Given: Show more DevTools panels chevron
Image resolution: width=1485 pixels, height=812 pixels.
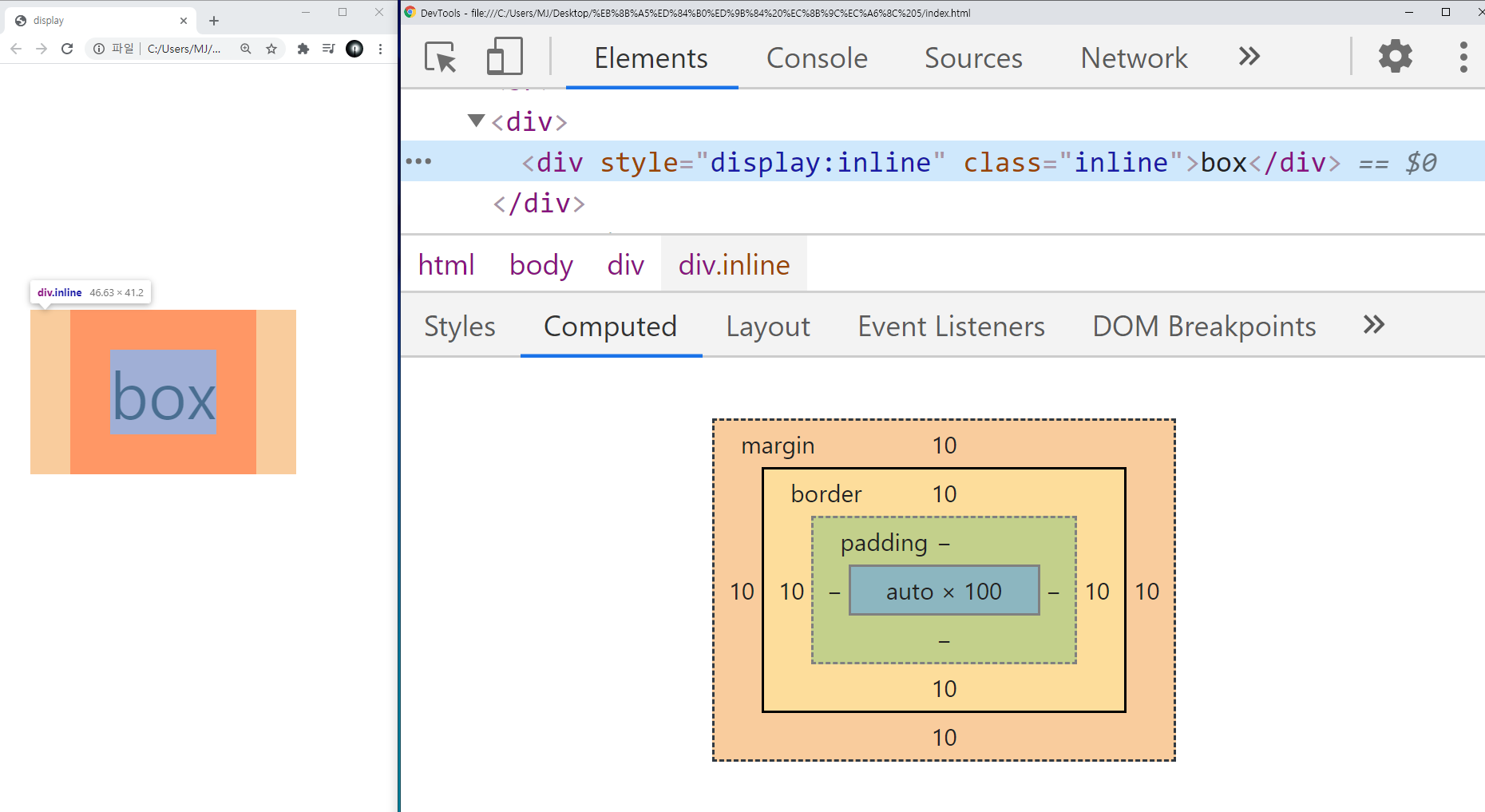Looking at the screenshot, I should 1249,57.
